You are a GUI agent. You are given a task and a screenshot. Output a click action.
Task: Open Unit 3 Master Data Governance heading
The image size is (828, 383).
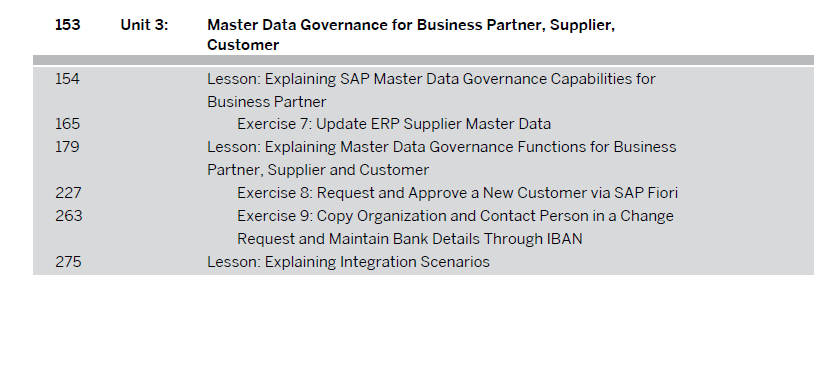pyautogui.click(x=411, y=35)
